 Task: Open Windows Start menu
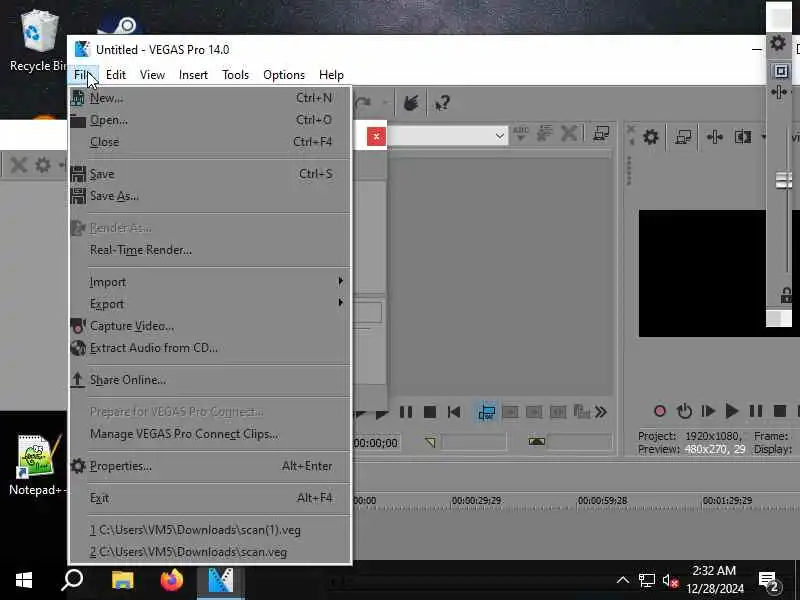(x=23, y=581)
